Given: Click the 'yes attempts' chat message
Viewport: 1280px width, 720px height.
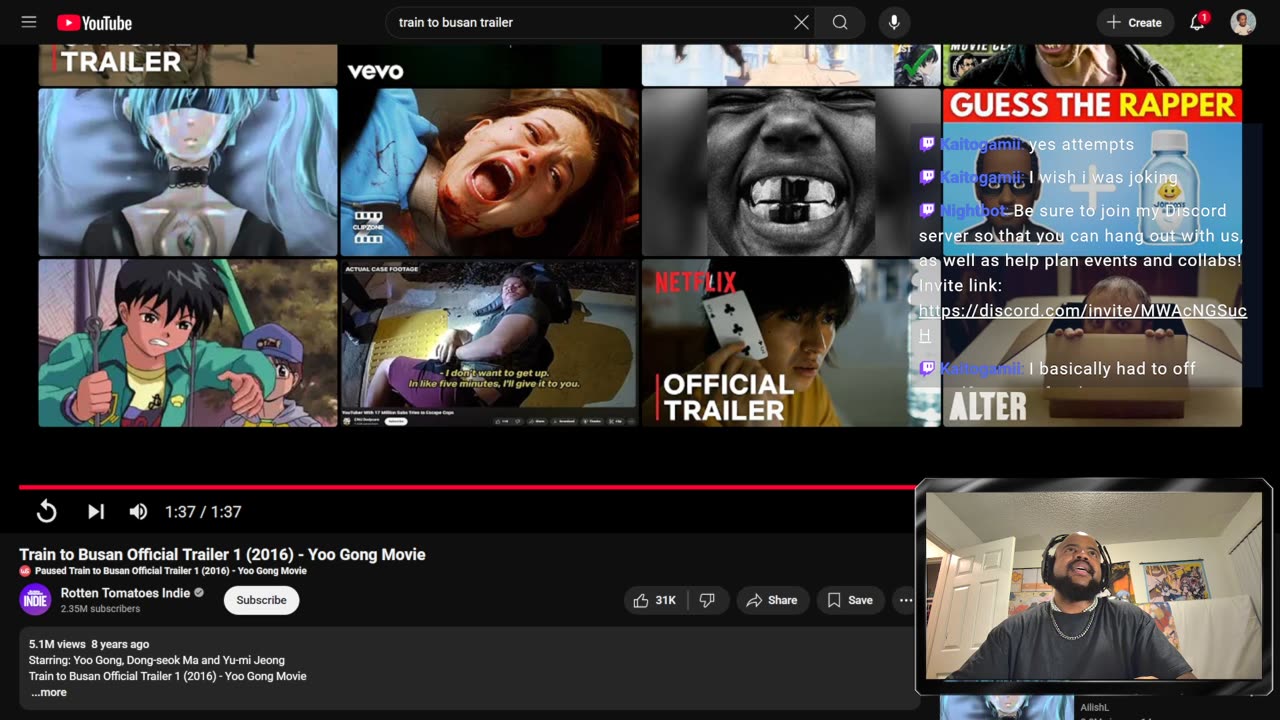Looking at the screenshot, I should 1081,145.
